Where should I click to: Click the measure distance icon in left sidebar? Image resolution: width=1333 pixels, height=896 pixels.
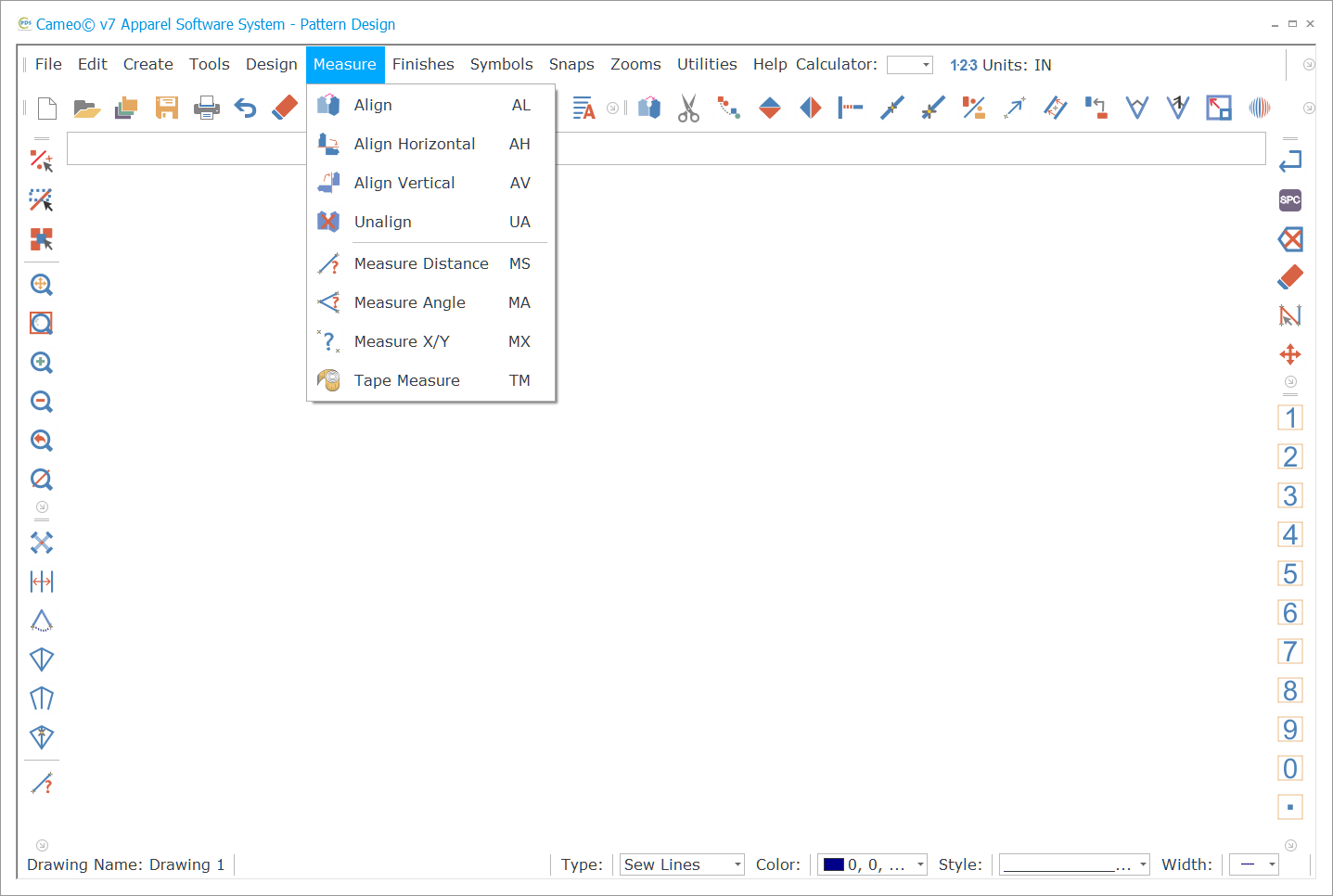pyautogui.click(x=42, y=784)
